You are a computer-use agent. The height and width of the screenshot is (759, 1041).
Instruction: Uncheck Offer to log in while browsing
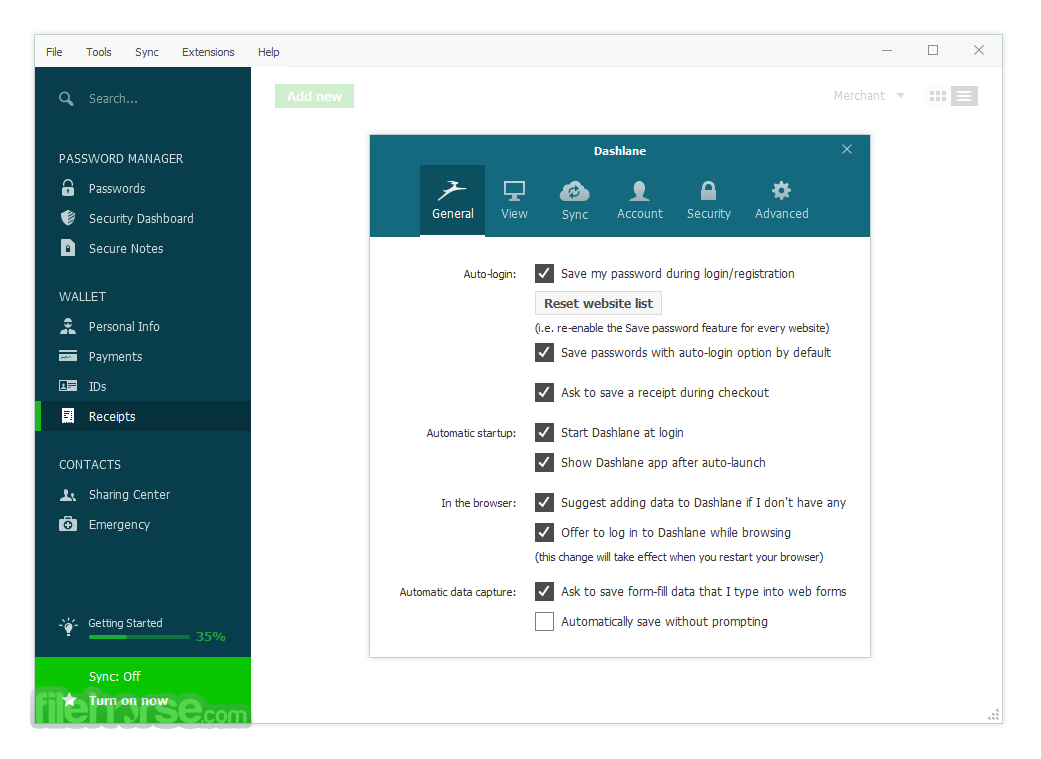point(544,532)
